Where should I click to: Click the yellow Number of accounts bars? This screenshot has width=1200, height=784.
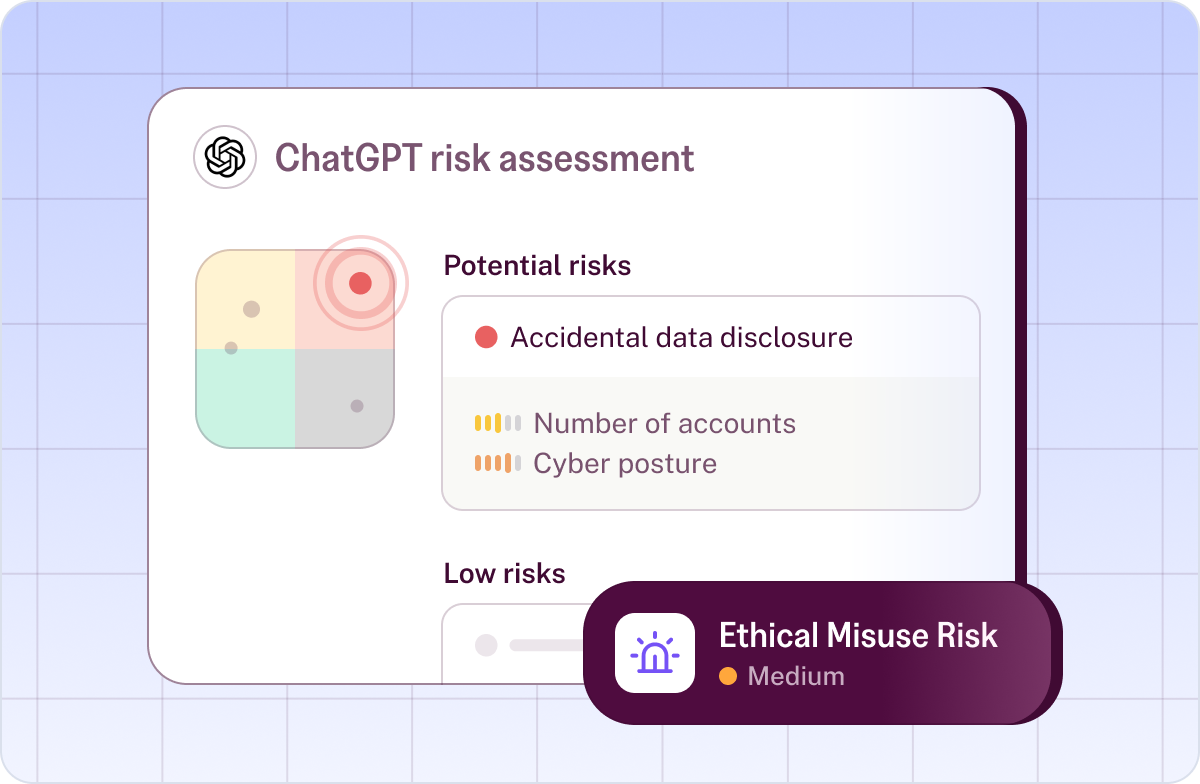[x=498, y=423]
